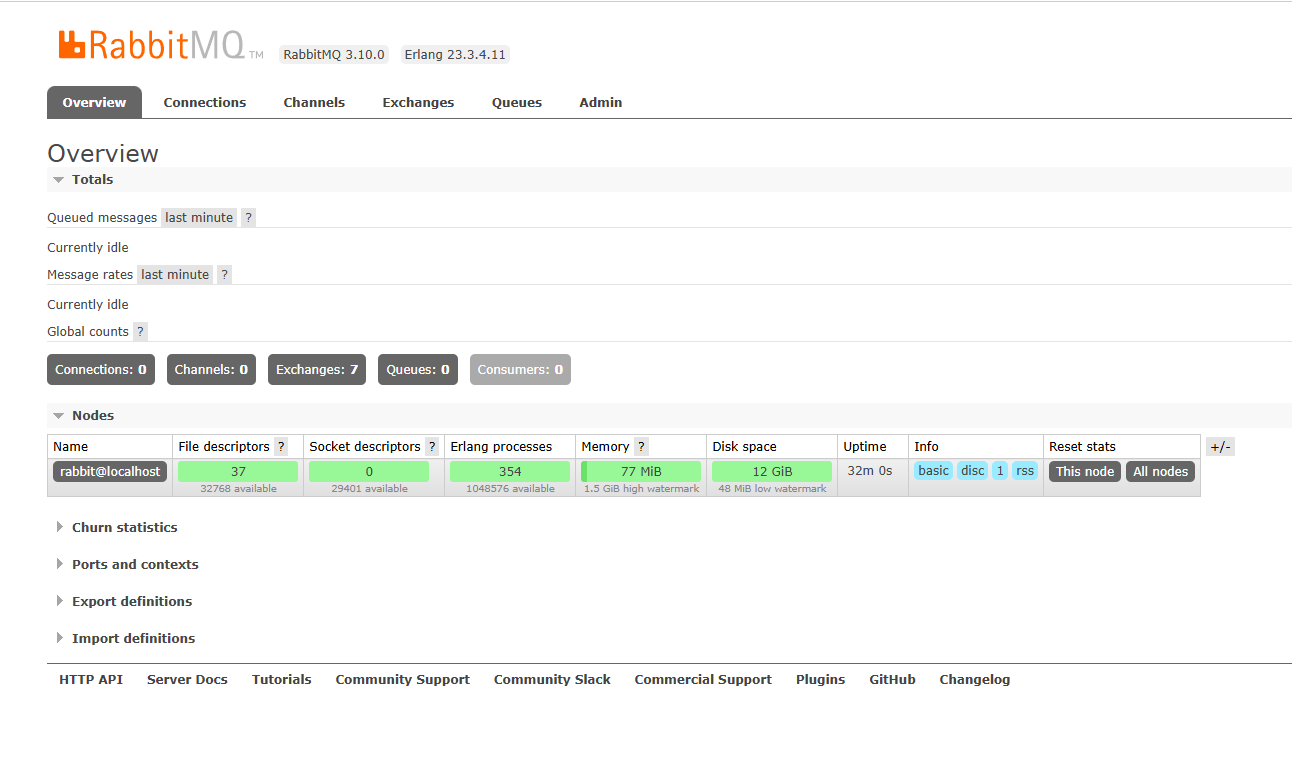The height and width of the screenshot is (762, 1292).
Task: Click the info tag labeled 1
Action: tap(1000, 471)
